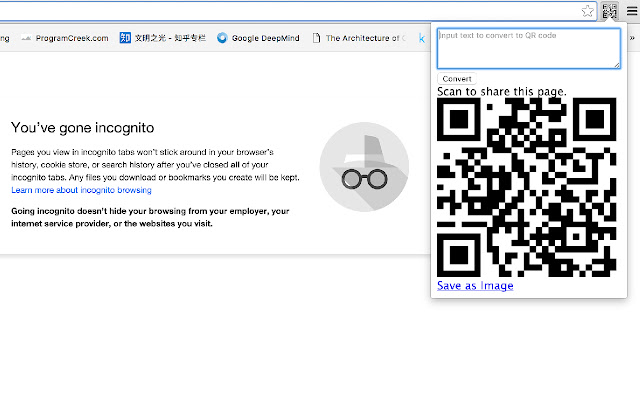Expand the bookmarks bar overflow chevron
Image resolution: width=640 pixels, height=400 pixels.
point(631,39)
